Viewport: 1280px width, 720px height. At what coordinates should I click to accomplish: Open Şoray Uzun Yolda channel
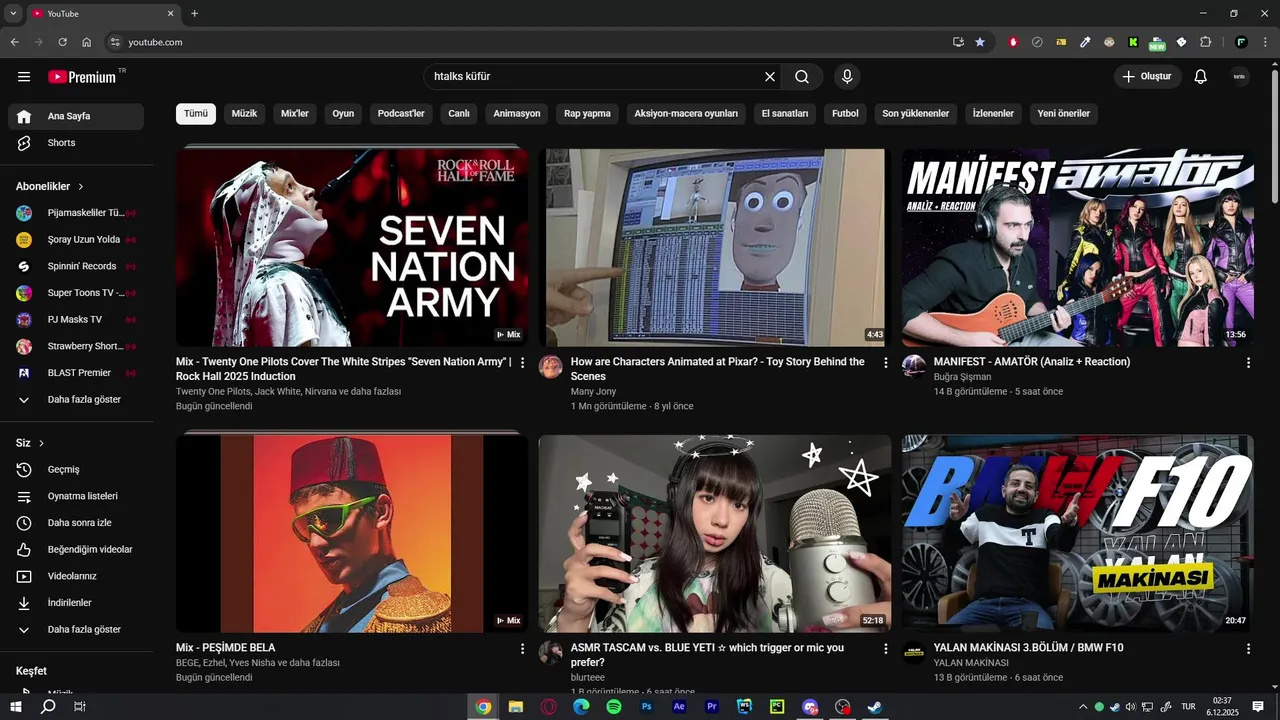tap(76, 240)
